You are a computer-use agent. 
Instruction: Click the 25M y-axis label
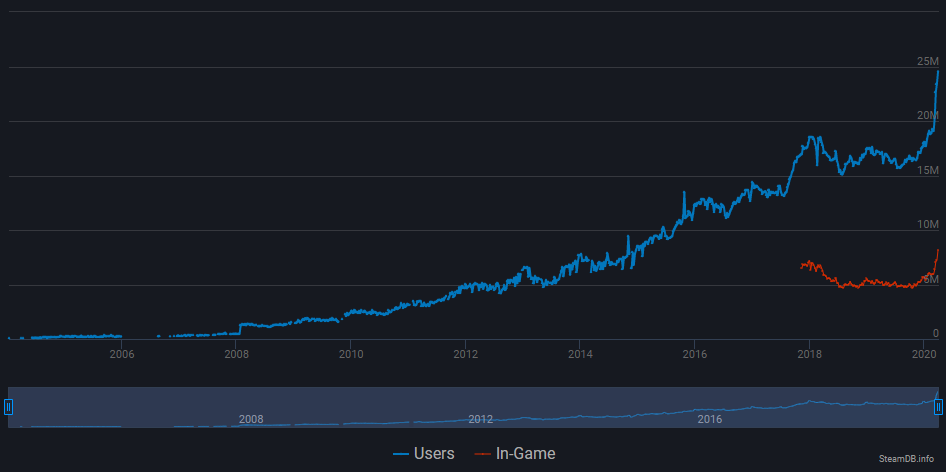click(928, 61)
